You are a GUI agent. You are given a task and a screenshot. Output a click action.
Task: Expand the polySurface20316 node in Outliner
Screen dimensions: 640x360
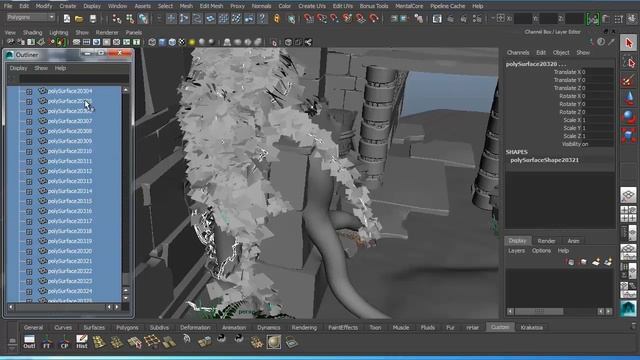[29, 211]
